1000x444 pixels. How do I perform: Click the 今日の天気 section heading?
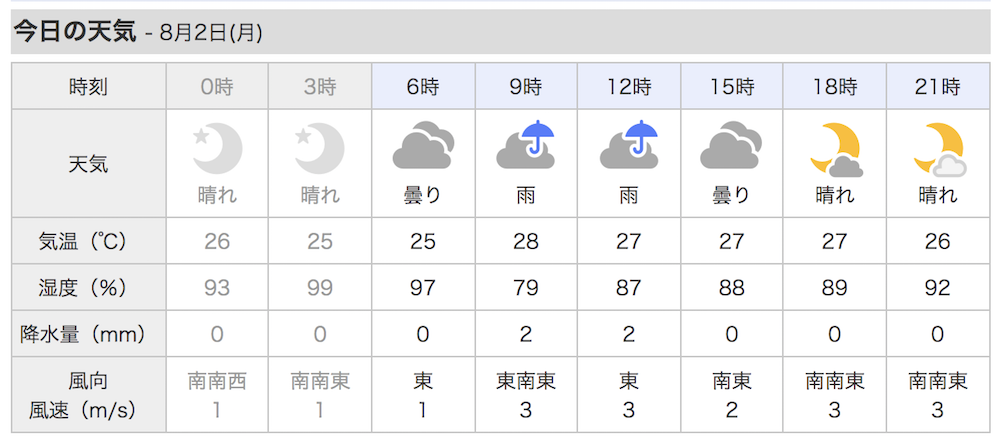75,31
